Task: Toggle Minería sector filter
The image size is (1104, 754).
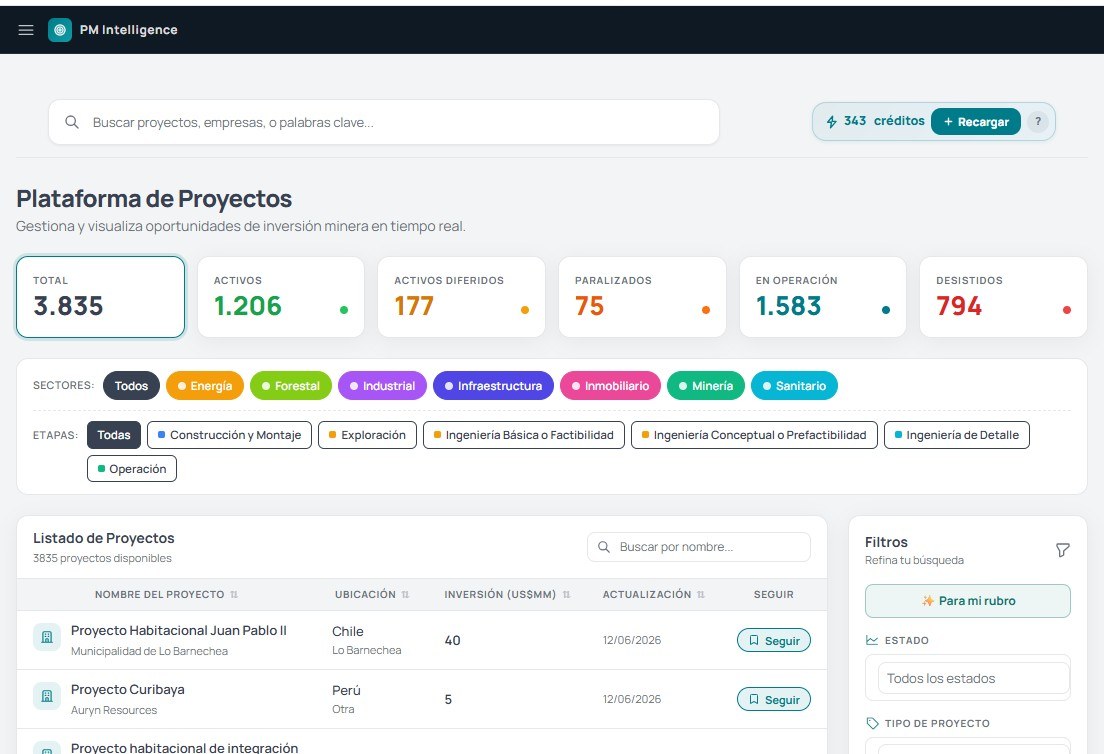Action: tap(705, 386)
